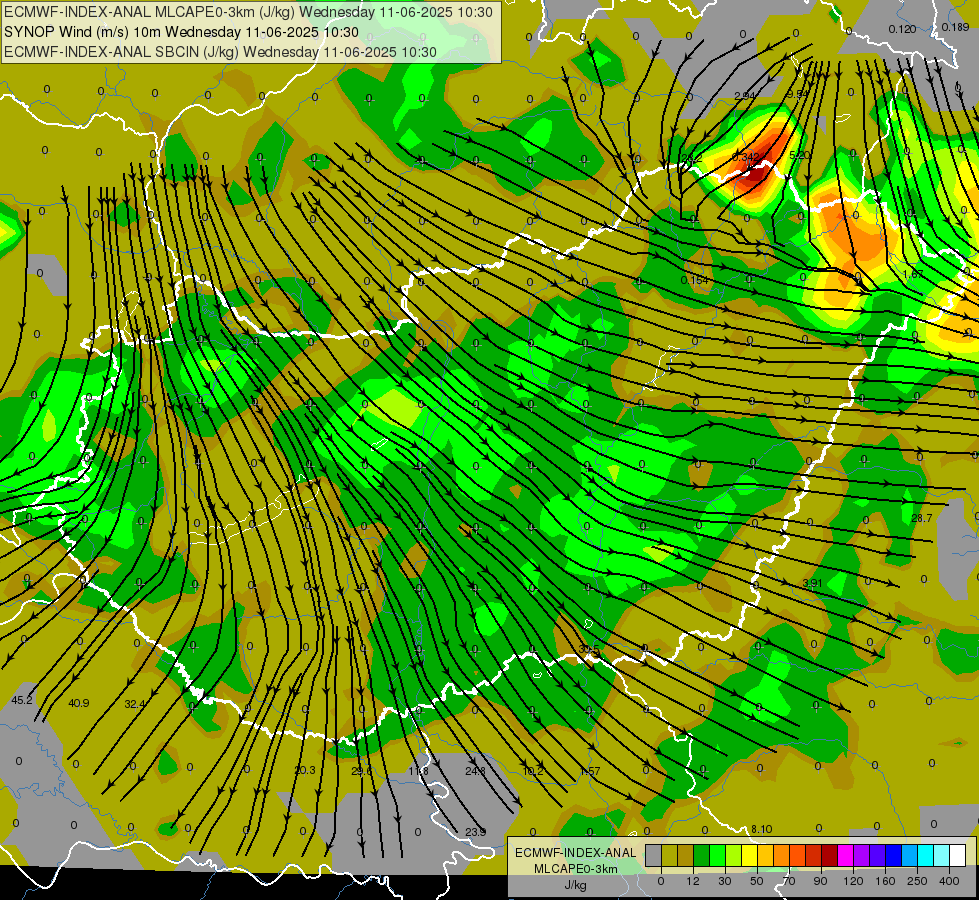Click the map value 40.9
This screenshot has height=900, width=979.
[79, 703]
